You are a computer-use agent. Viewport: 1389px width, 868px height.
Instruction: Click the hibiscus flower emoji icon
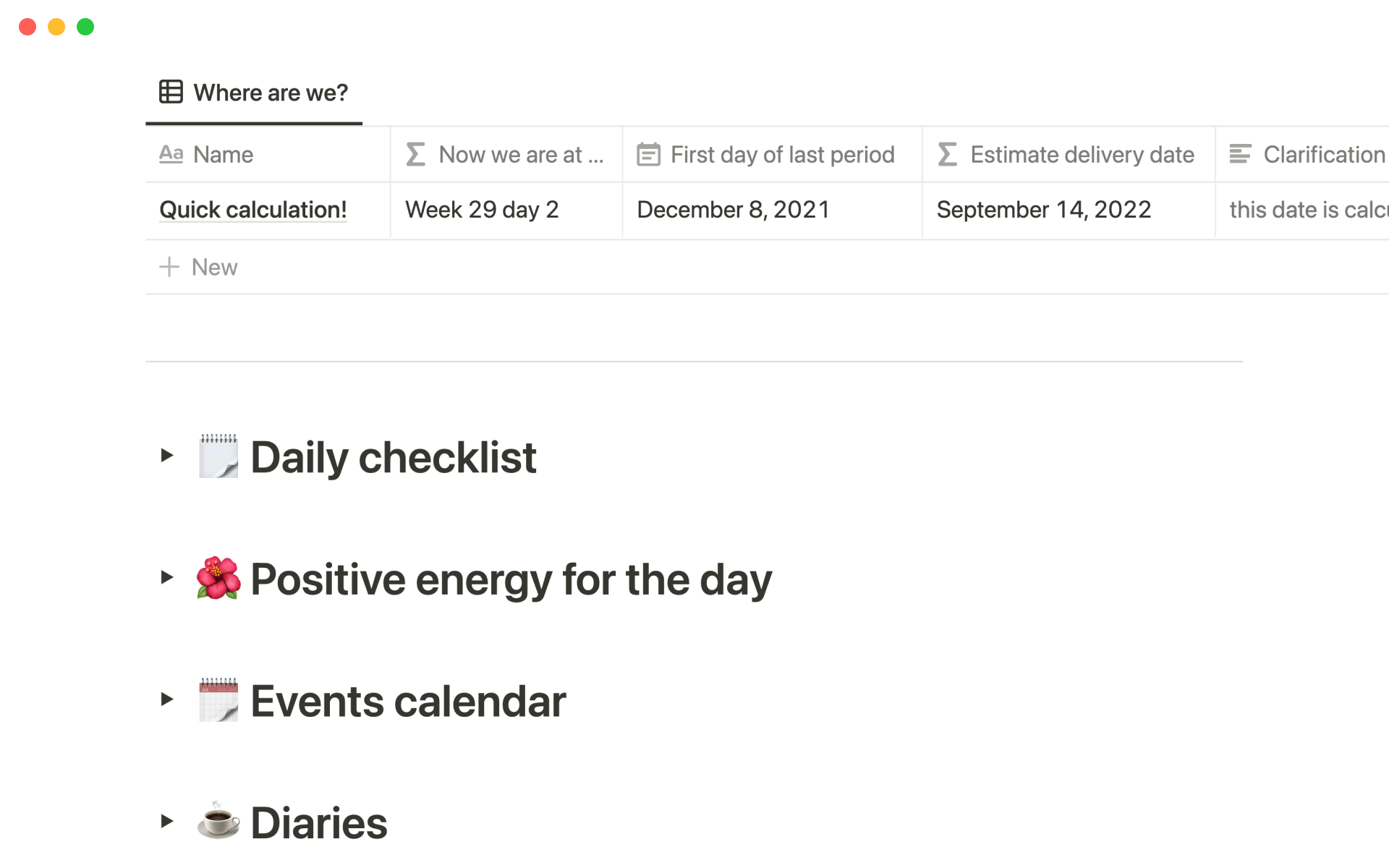point(218,578)
